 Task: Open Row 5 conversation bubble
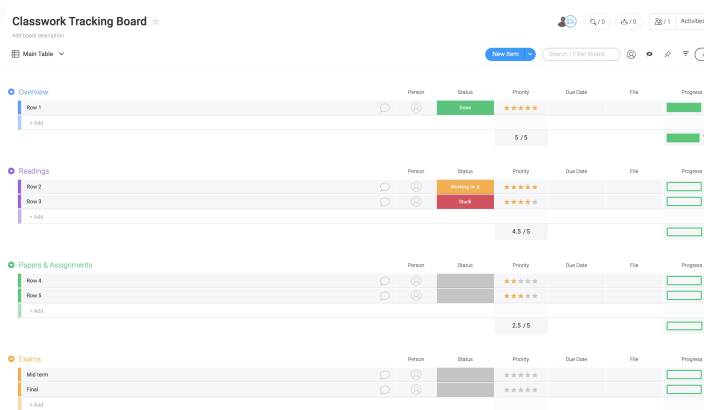click(385, 295)
